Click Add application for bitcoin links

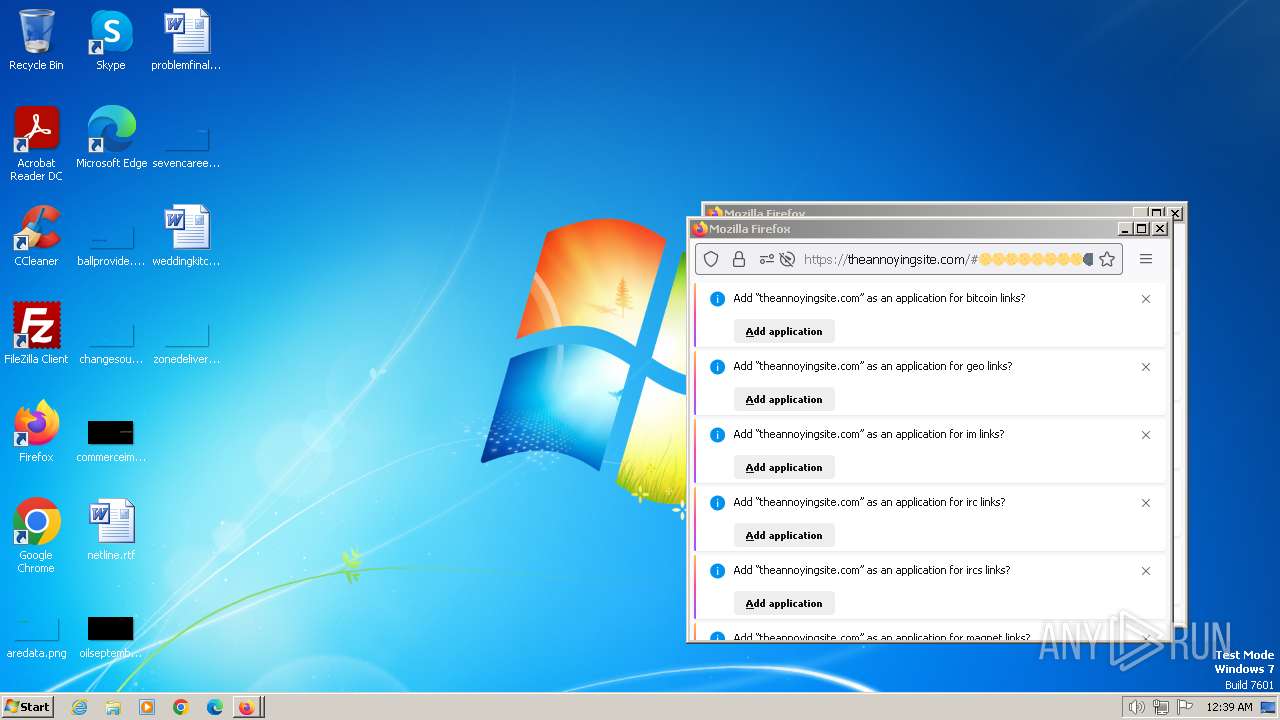(x=784, y=331)
